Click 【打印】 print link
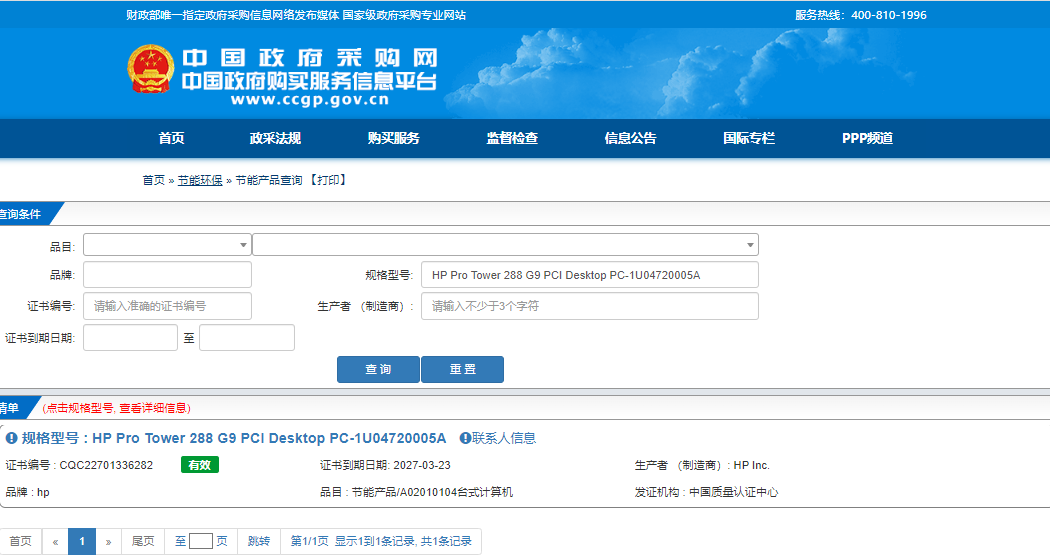This screenshot has height=560, width=1050. [x=328, y=180]
